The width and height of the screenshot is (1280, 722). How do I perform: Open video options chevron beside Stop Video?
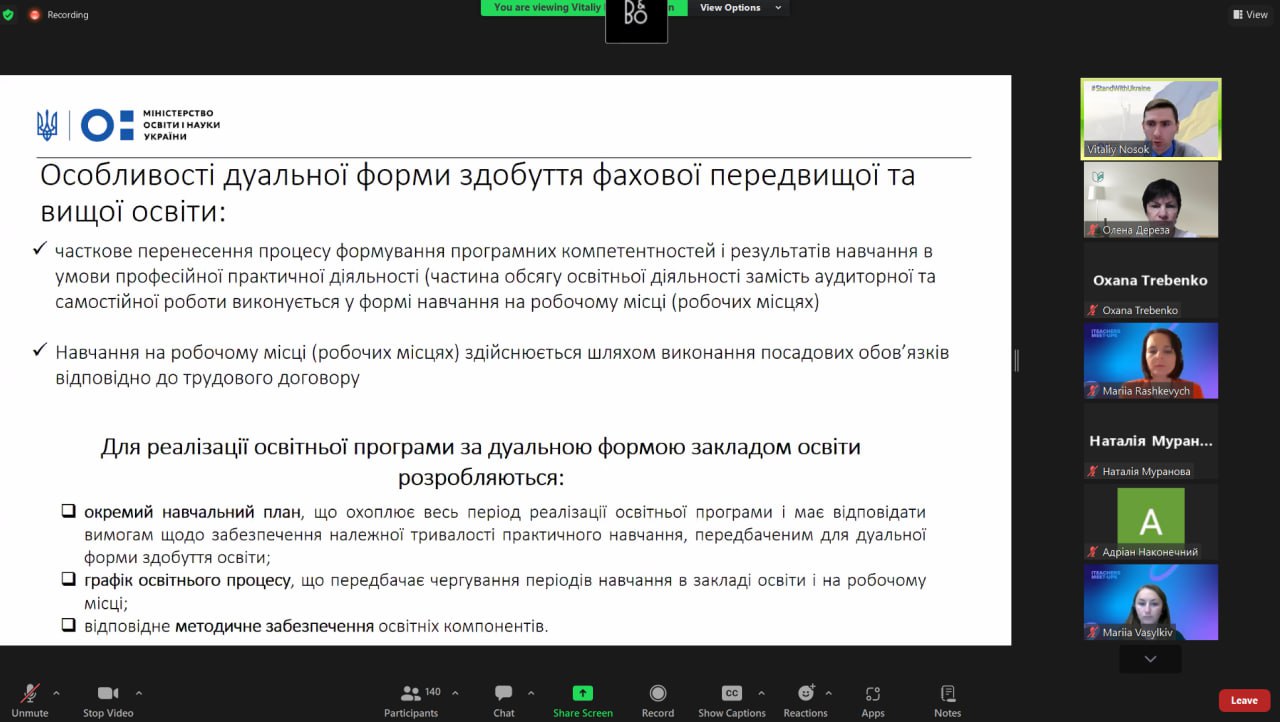[138, 693]
